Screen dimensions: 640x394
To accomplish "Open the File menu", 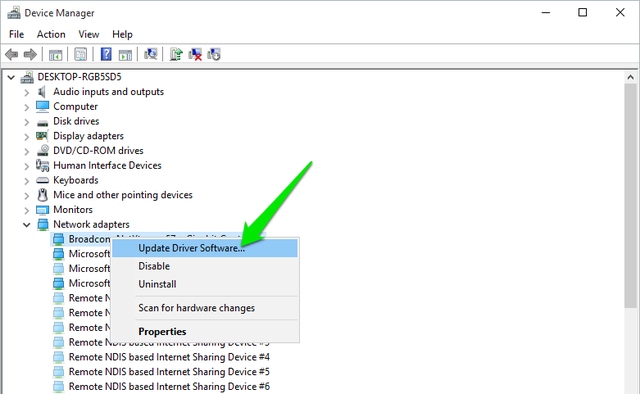I will (16, 34).
